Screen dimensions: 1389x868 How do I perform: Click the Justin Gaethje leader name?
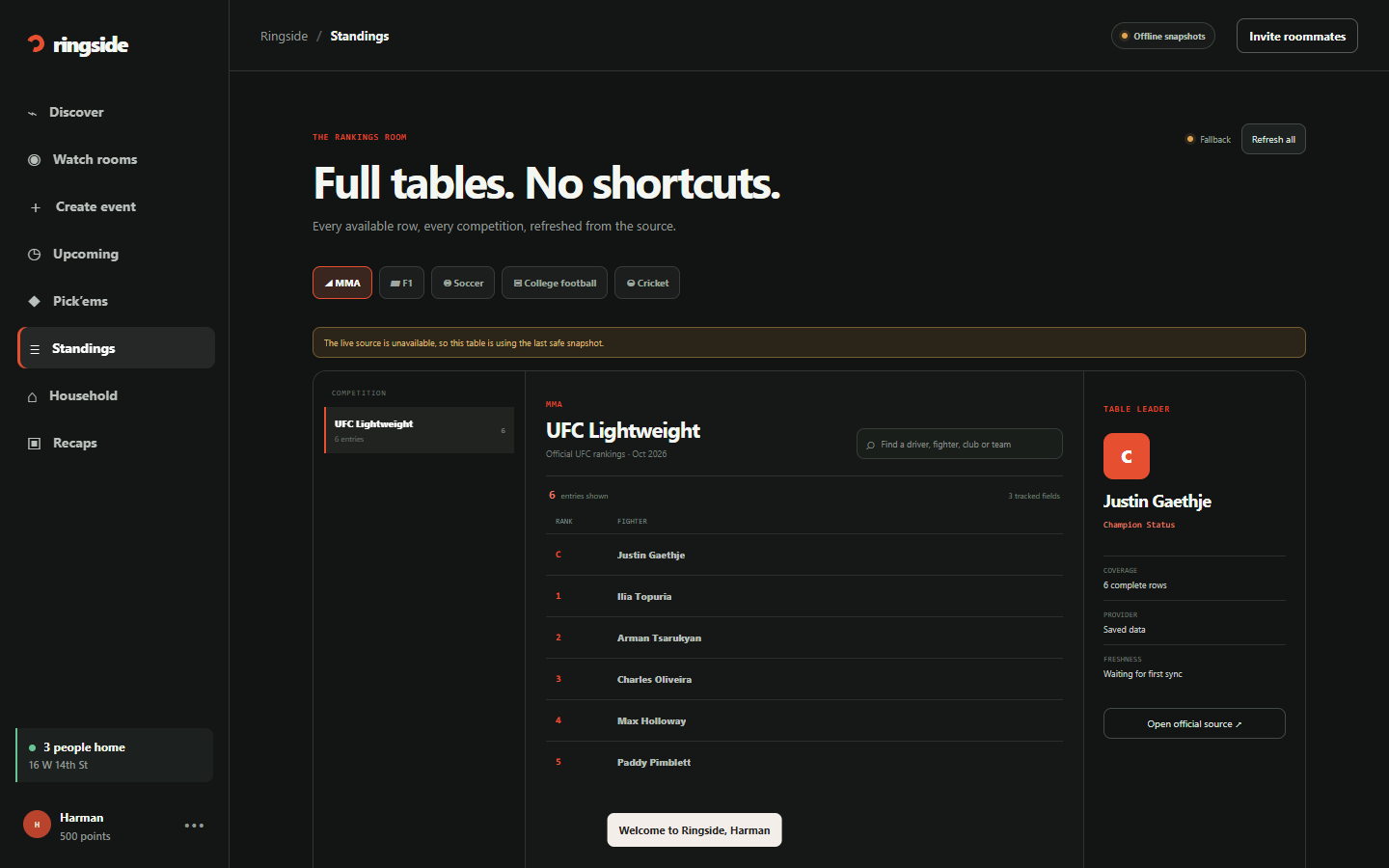(x=1157, y=502)
